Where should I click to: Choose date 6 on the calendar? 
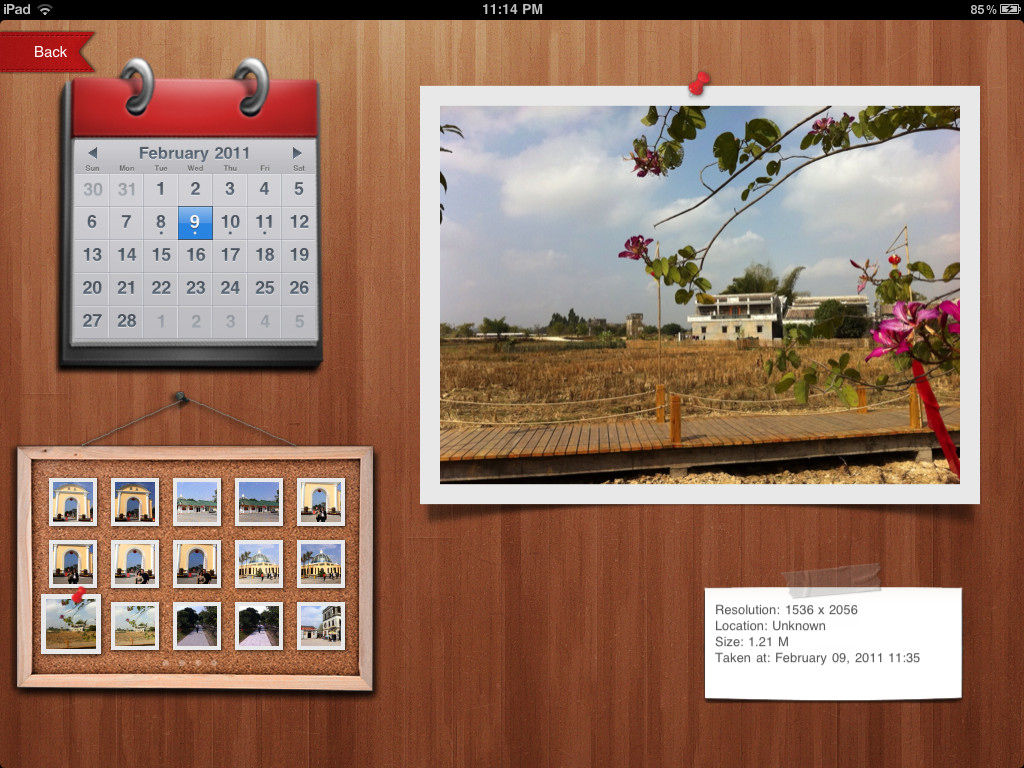point(92,222)
